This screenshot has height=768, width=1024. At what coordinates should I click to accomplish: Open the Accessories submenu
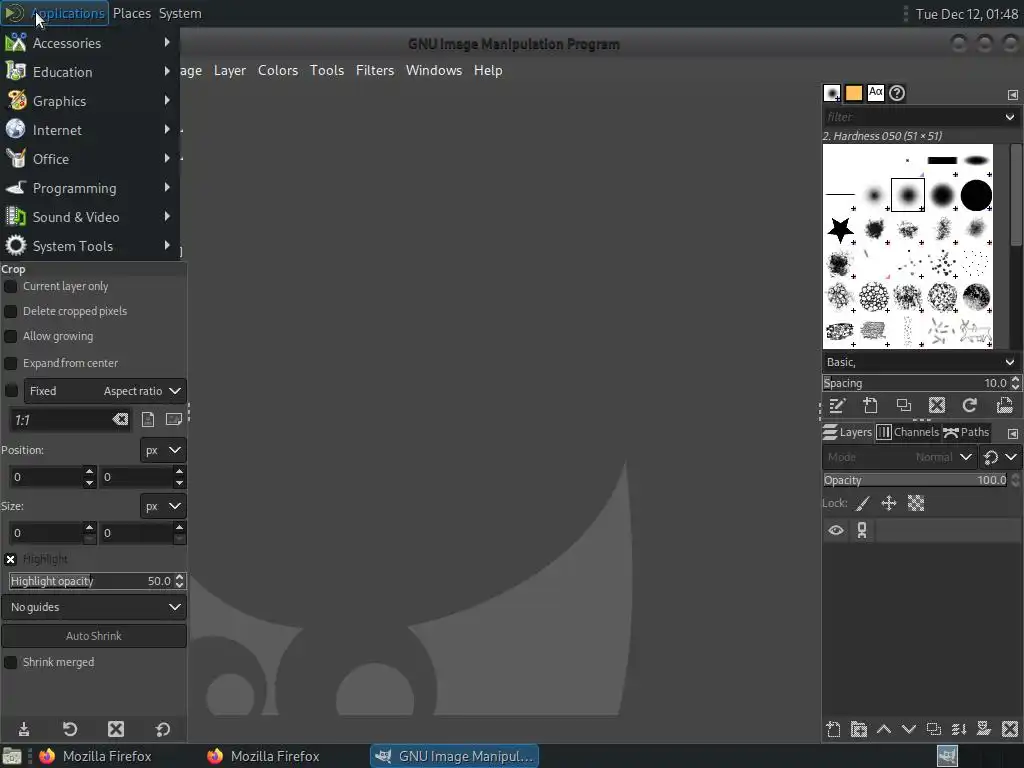89,43
